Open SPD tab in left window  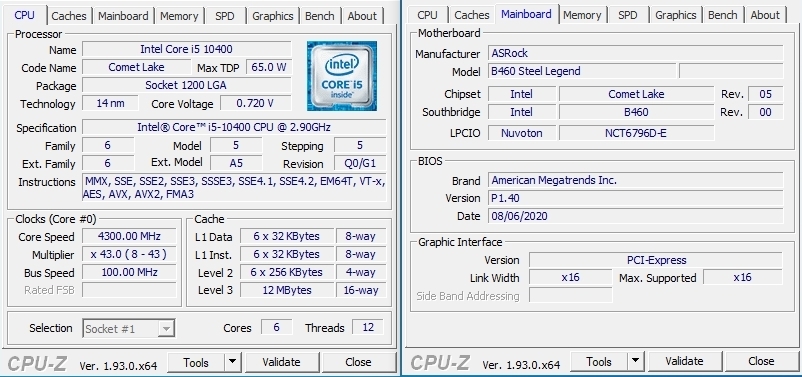[x=225, y=16]
